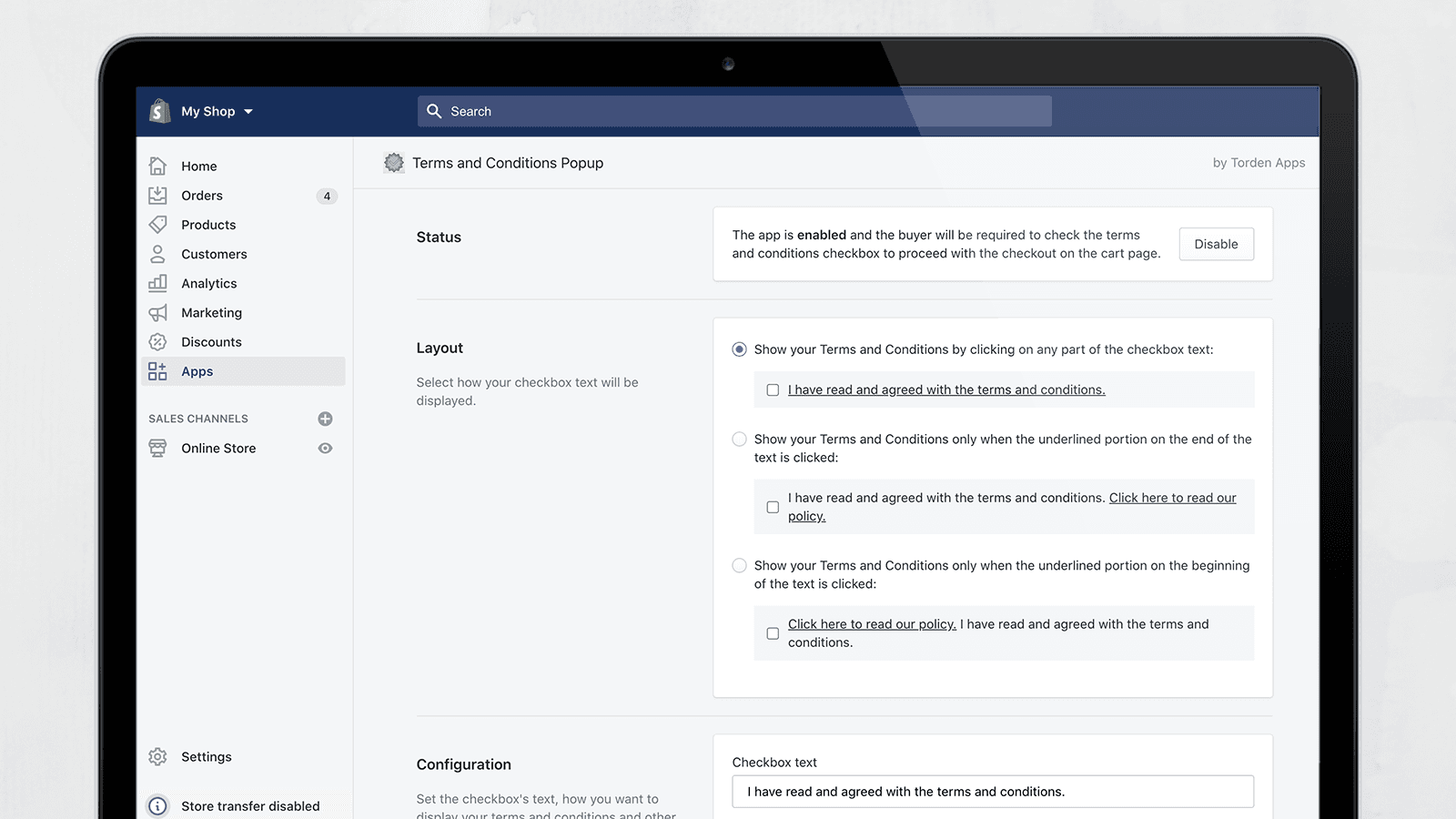Toggle Online Store visibility eye icon
This screenshot has width=1456, height=819.
325,448
